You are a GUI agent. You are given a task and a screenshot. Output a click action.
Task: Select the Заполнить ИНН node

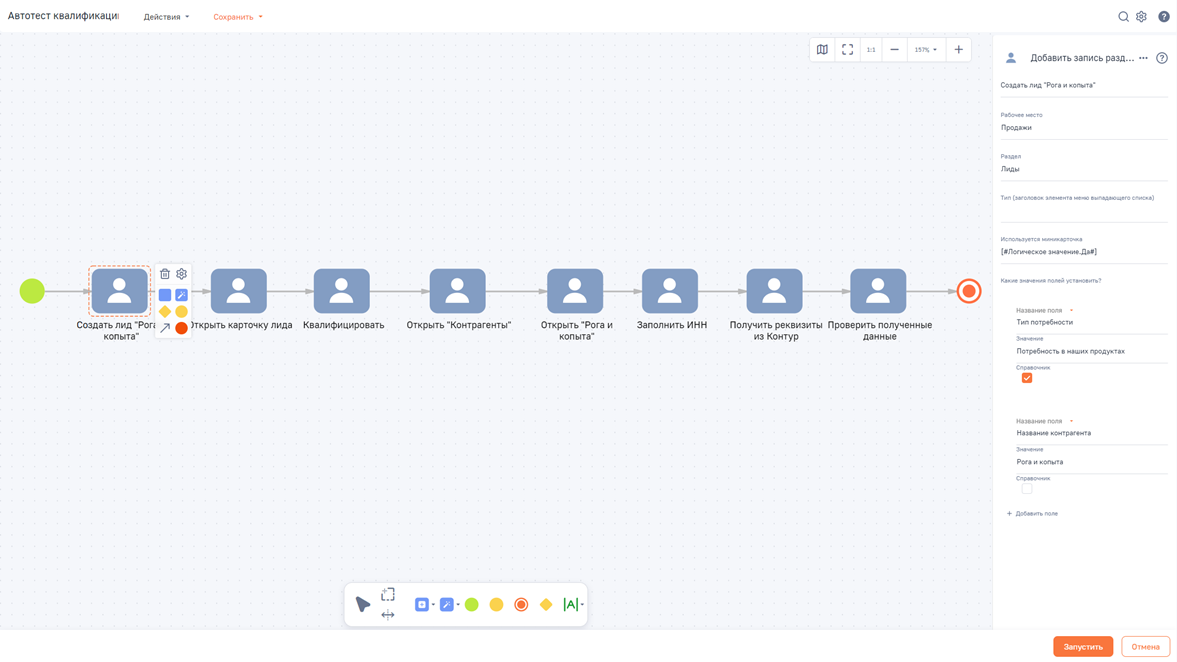(670, 291)
